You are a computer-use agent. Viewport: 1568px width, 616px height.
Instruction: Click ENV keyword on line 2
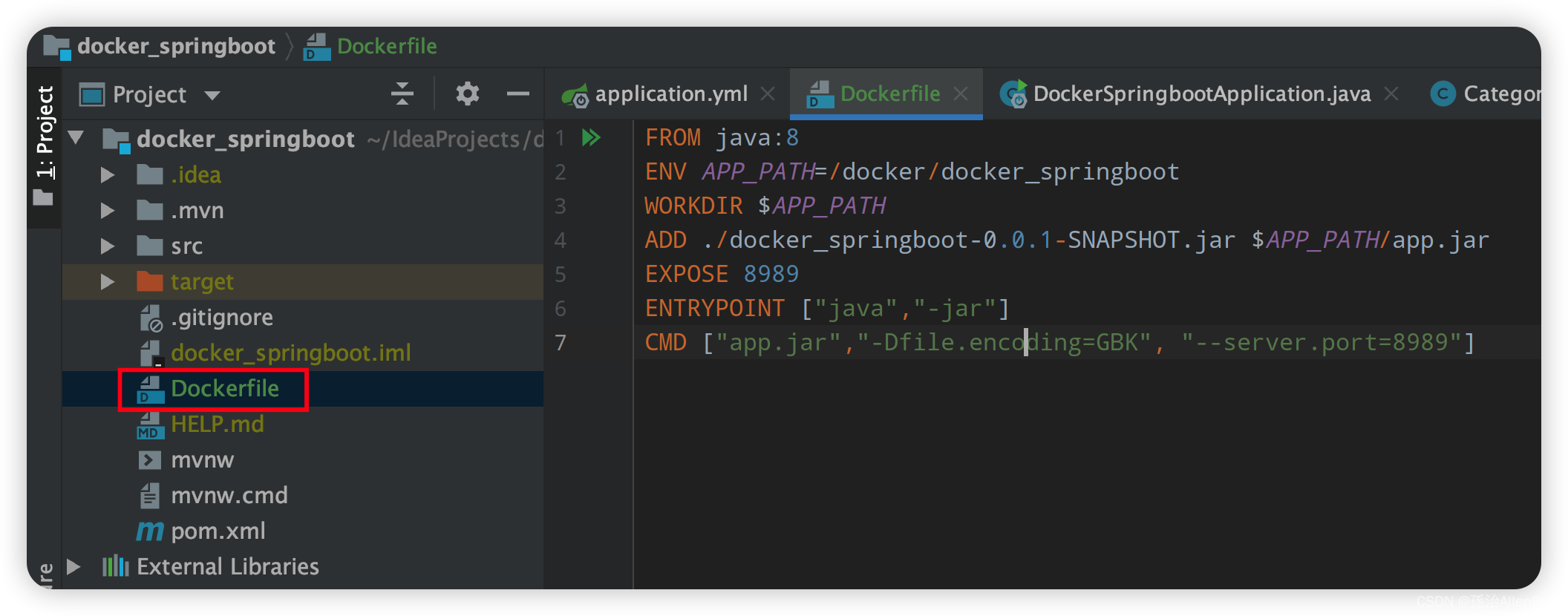click(x=665, y=171)
